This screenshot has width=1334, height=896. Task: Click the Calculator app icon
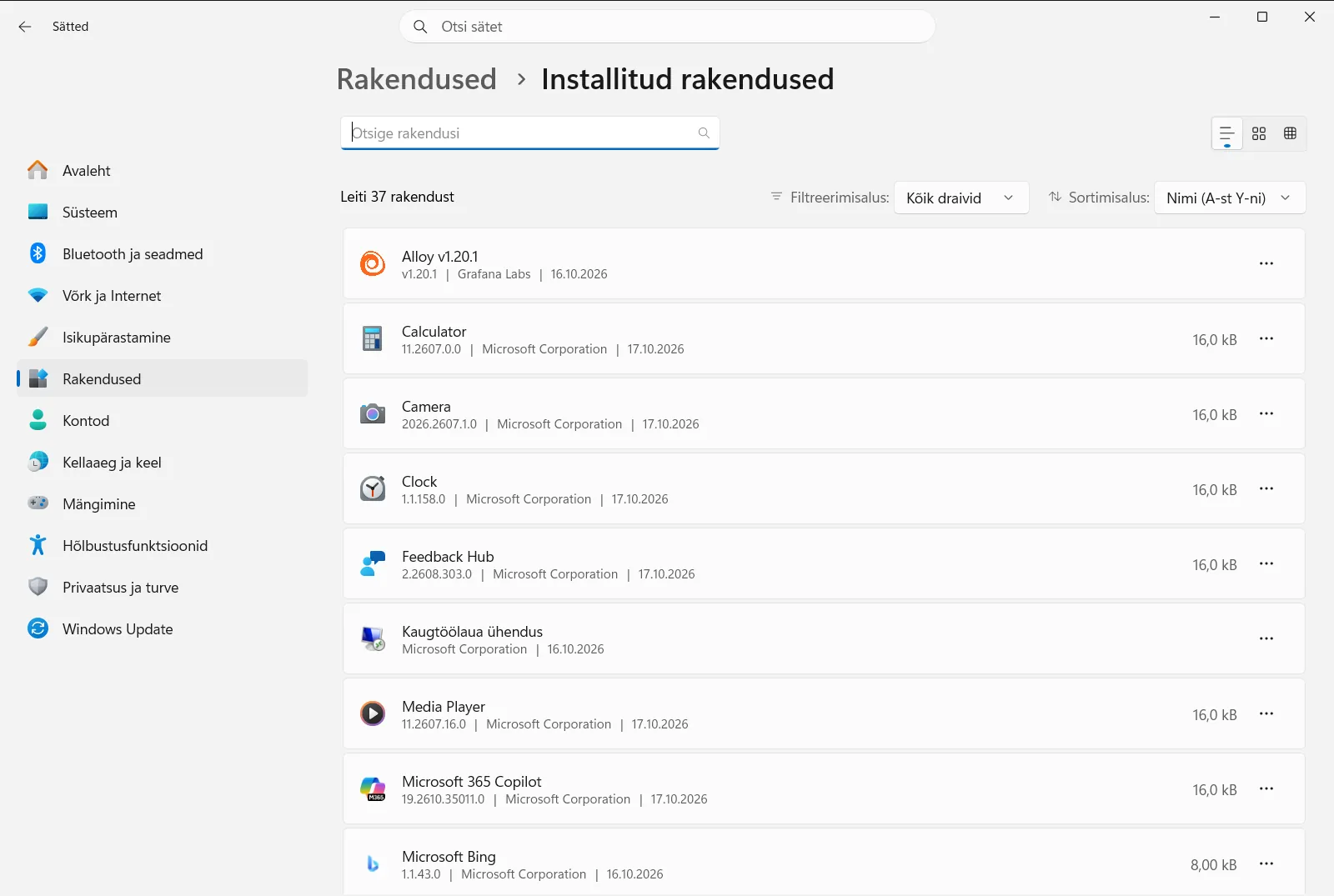coord(373,338)
